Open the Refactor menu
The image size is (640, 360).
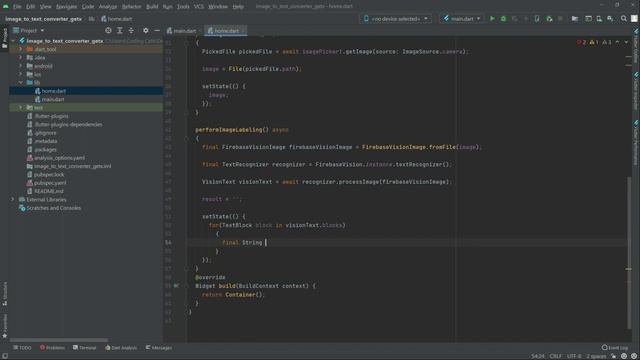(x=131, y=7)
